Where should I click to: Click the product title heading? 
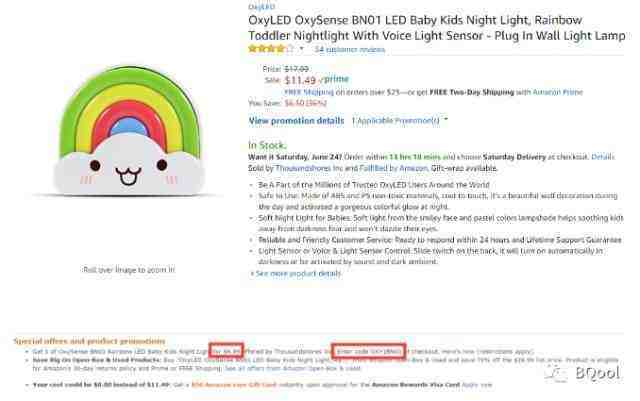437,28
